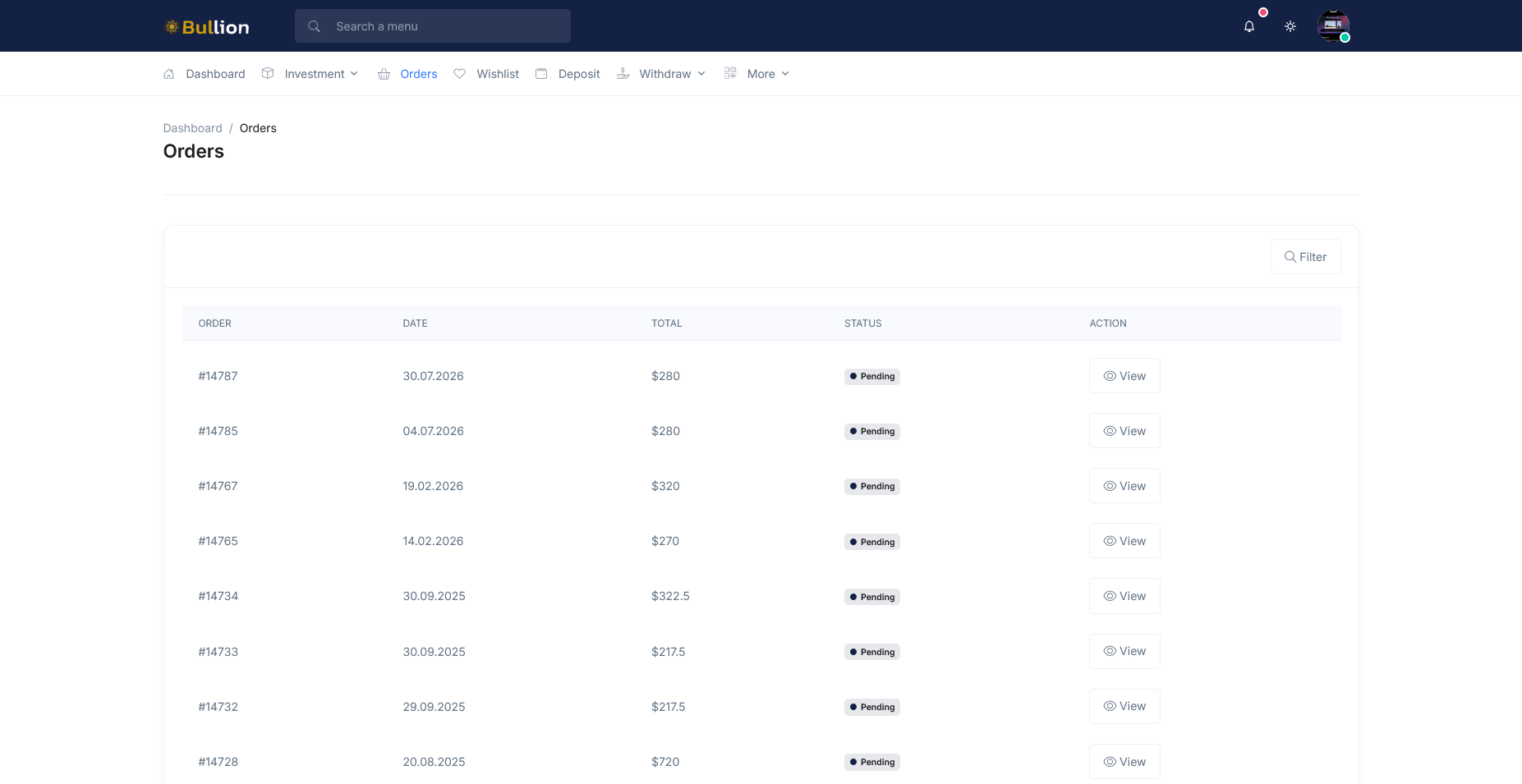Focus the Search a menu field
The image size is (1522, 784).
coord(433,26)
